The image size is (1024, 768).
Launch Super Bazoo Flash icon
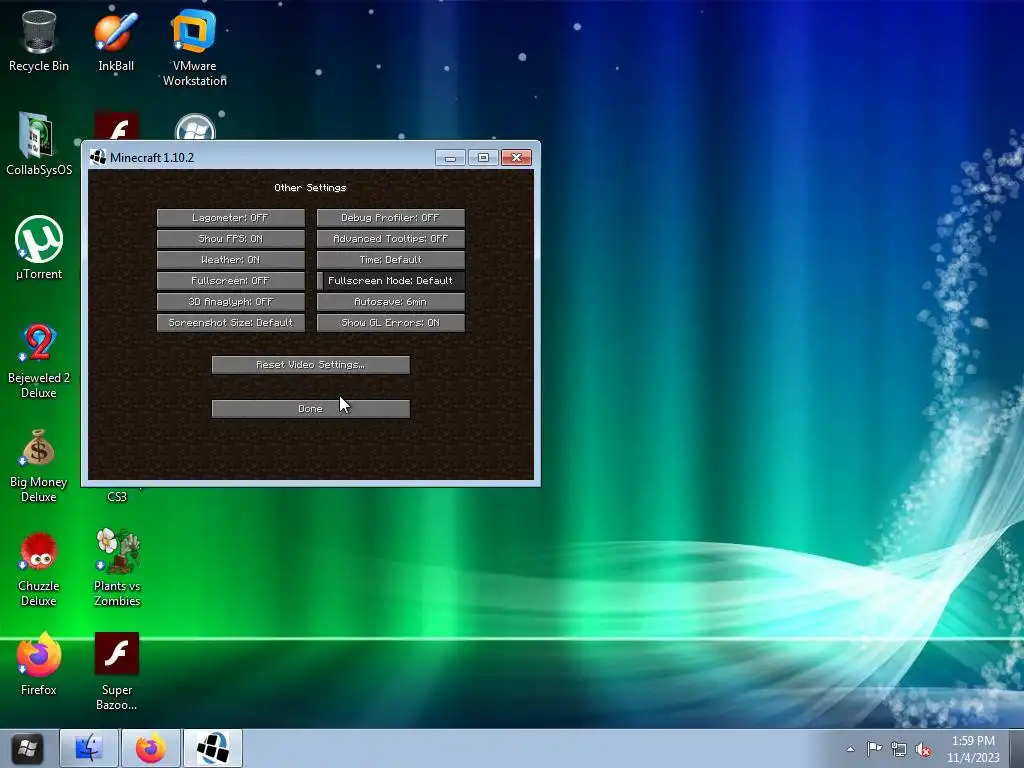point(117,671)
